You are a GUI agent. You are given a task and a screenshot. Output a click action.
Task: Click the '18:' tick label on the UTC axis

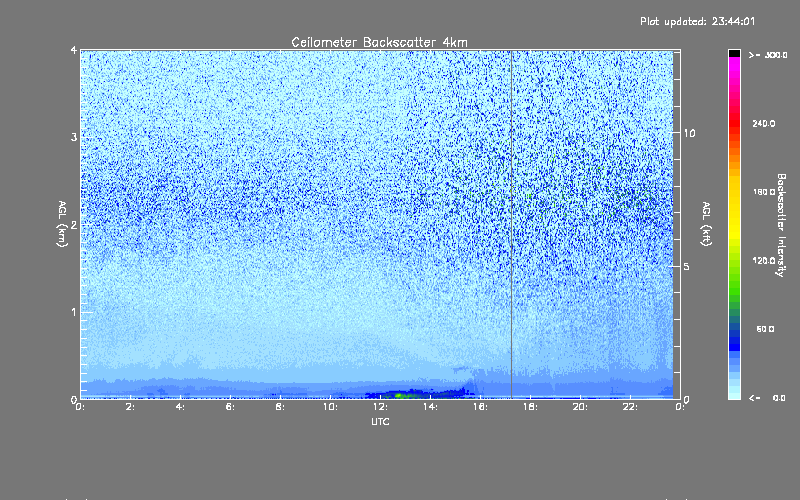pos(530,407)
